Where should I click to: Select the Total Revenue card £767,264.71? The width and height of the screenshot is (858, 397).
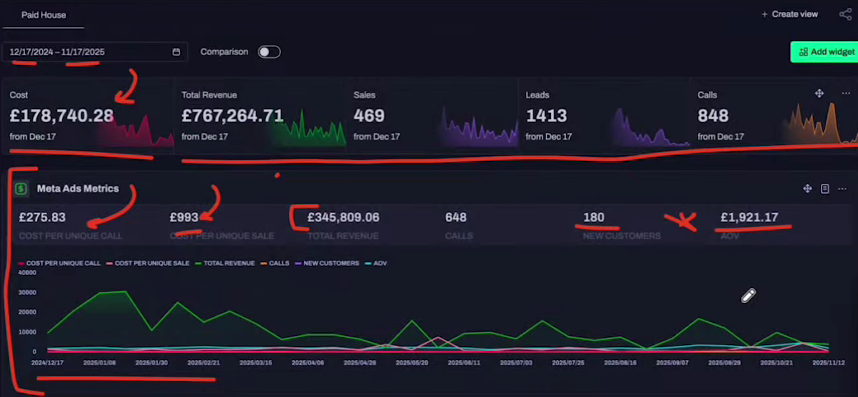pyautogui.click(x=259, y=116)
